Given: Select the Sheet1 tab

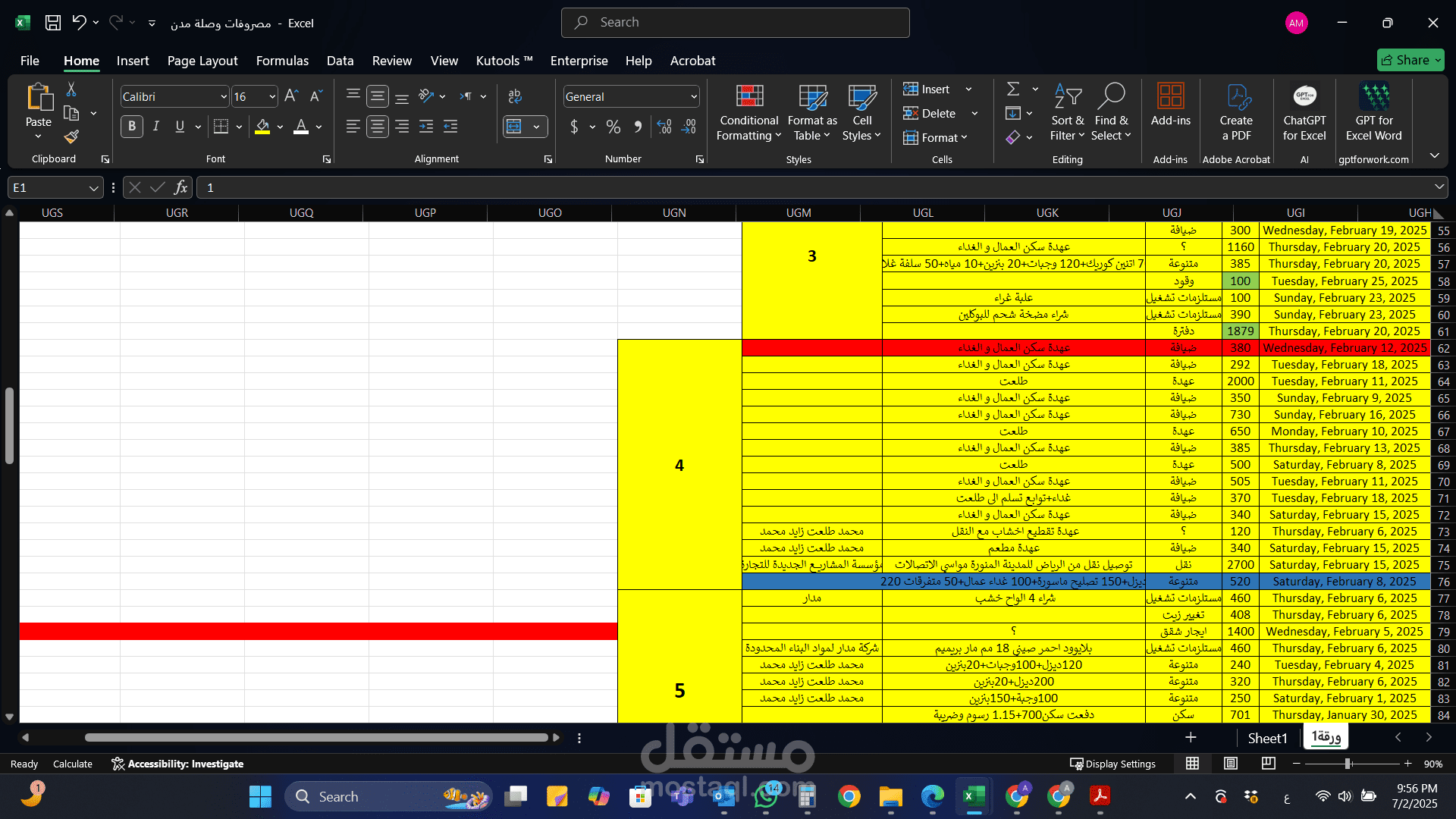Looking at the screenshot, I should click(1267, 738).
